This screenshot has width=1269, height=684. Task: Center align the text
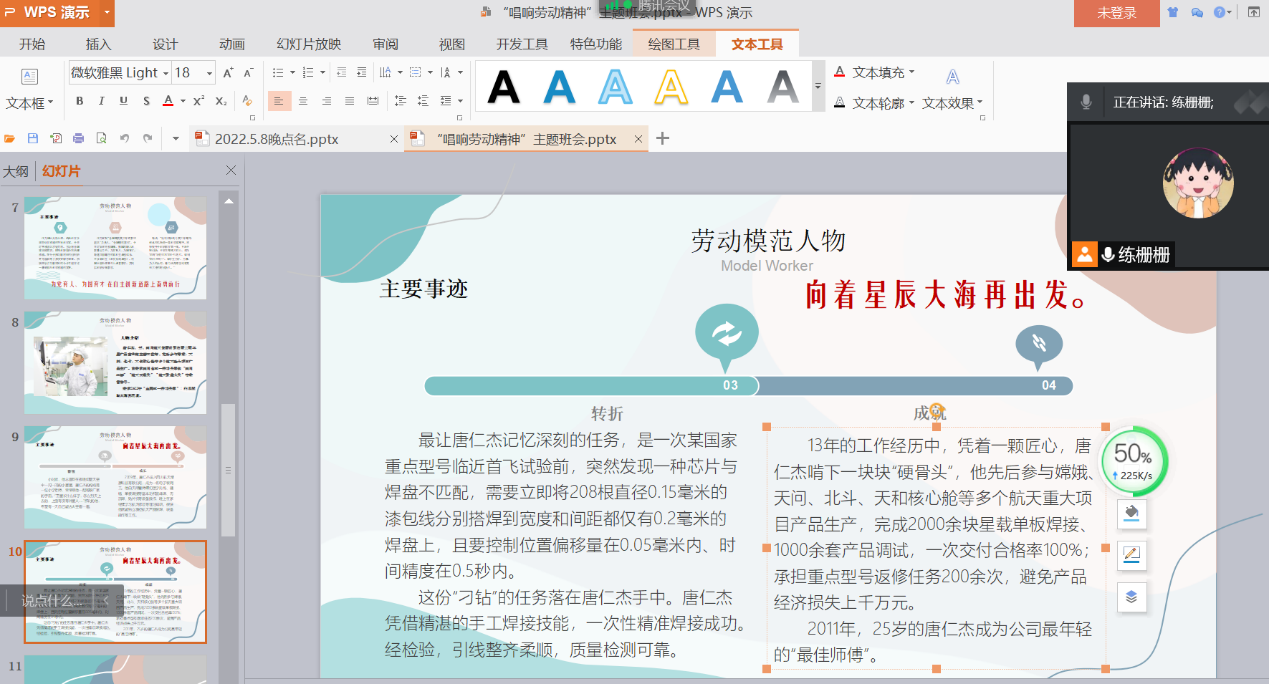[303, 101]
